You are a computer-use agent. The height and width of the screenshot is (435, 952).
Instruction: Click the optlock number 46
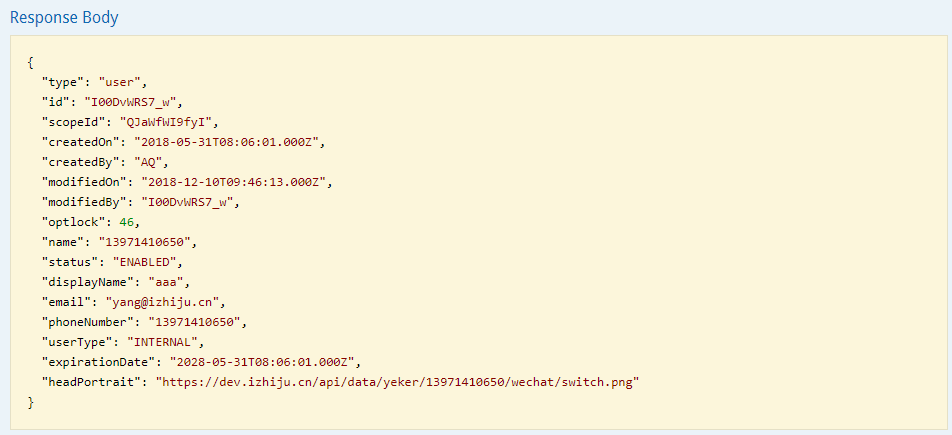tap(126, 222)
